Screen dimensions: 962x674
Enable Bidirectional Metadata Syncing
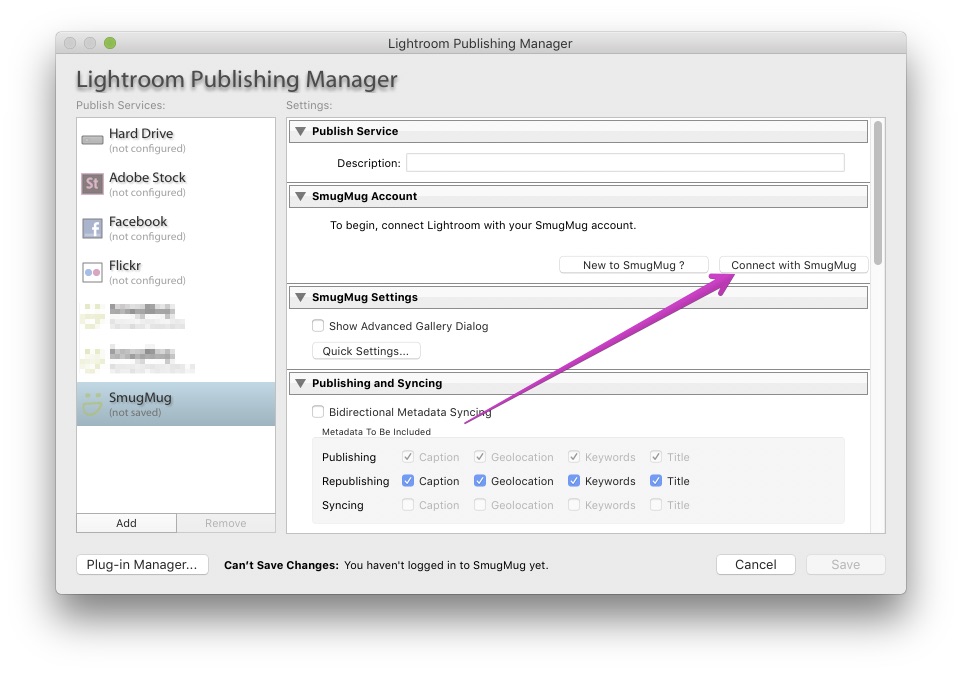pos(318,412)
